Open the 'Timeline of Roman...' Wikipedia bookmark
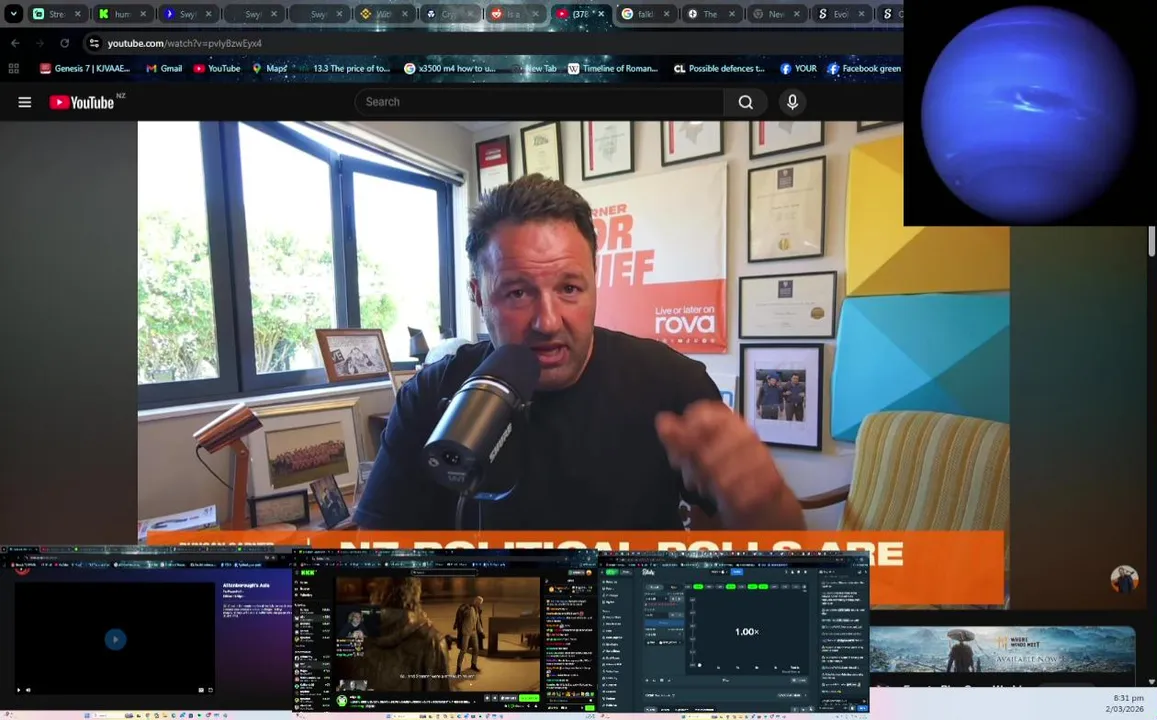 pos(612,69)
